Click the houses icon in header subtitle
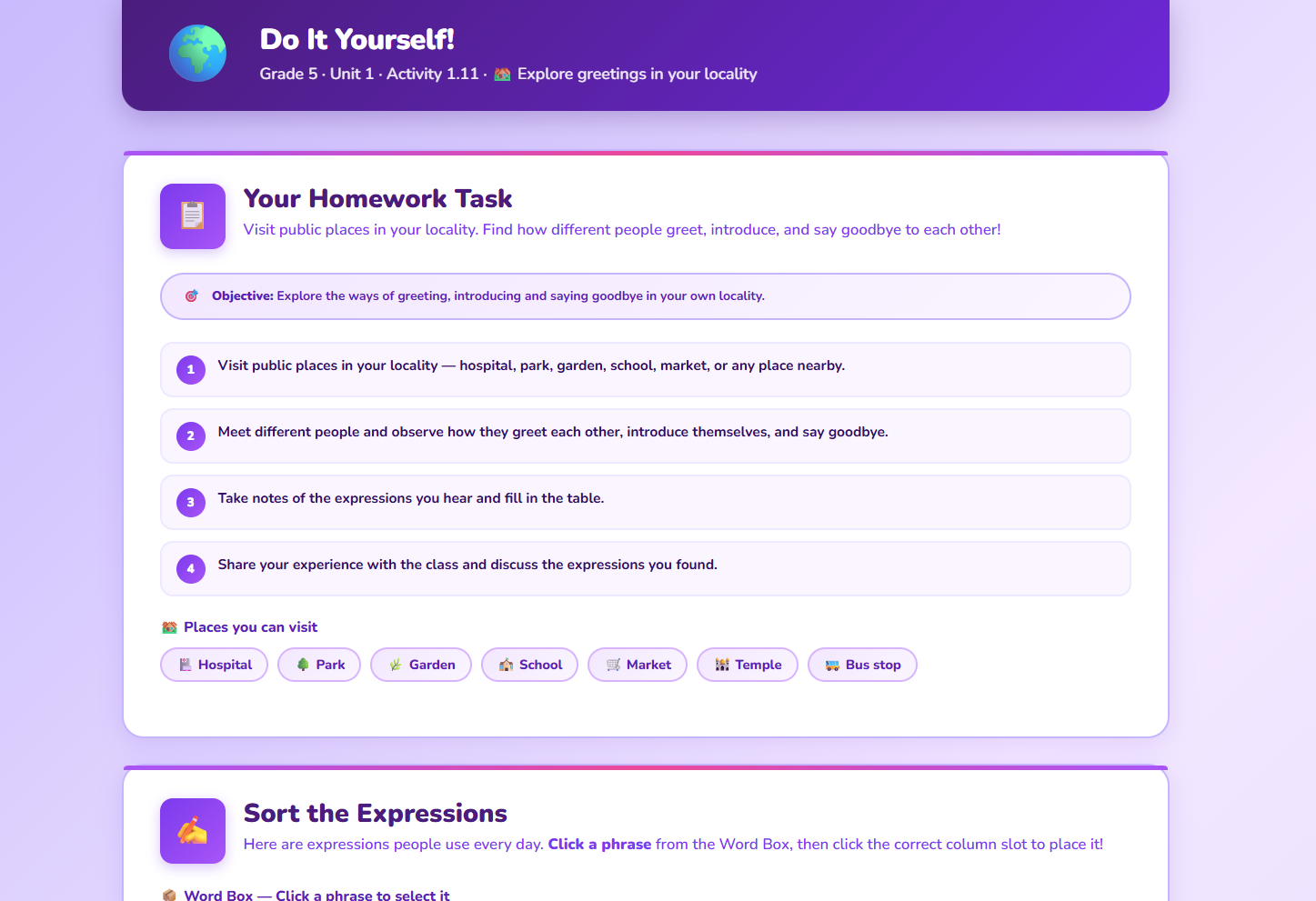This screenshot has height=901, width=1316. (x=502, y=75)
